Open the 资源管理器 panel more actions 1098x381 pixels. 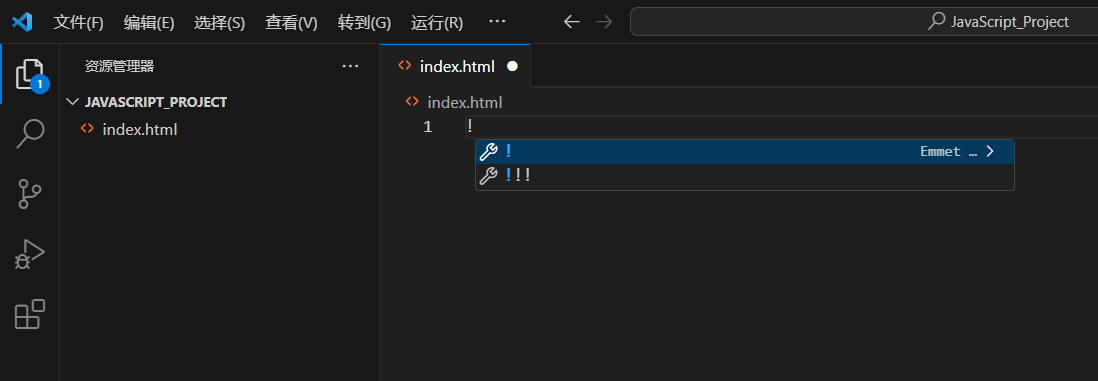coord(350,67)
